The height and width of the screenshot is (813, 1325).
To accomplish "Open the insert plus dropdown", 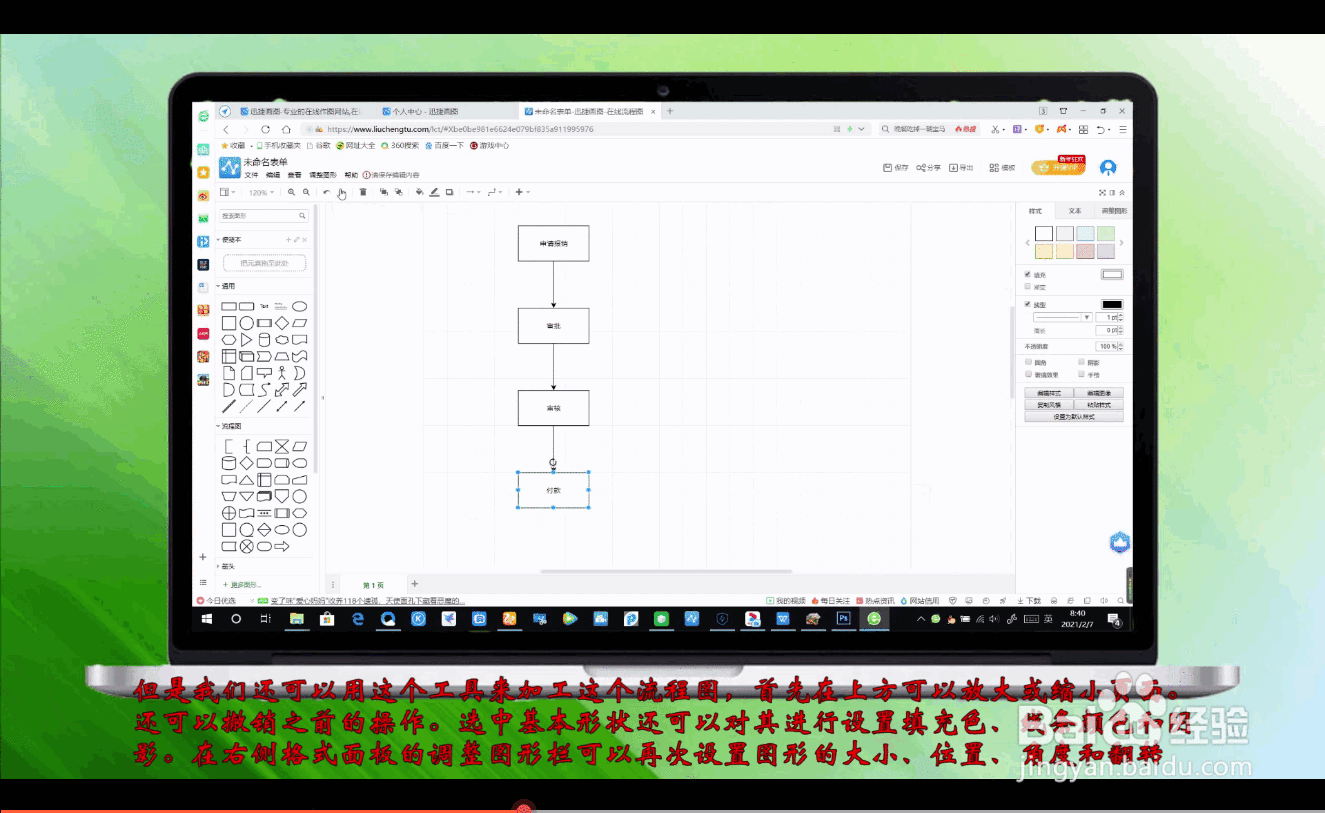I will 523,192.
